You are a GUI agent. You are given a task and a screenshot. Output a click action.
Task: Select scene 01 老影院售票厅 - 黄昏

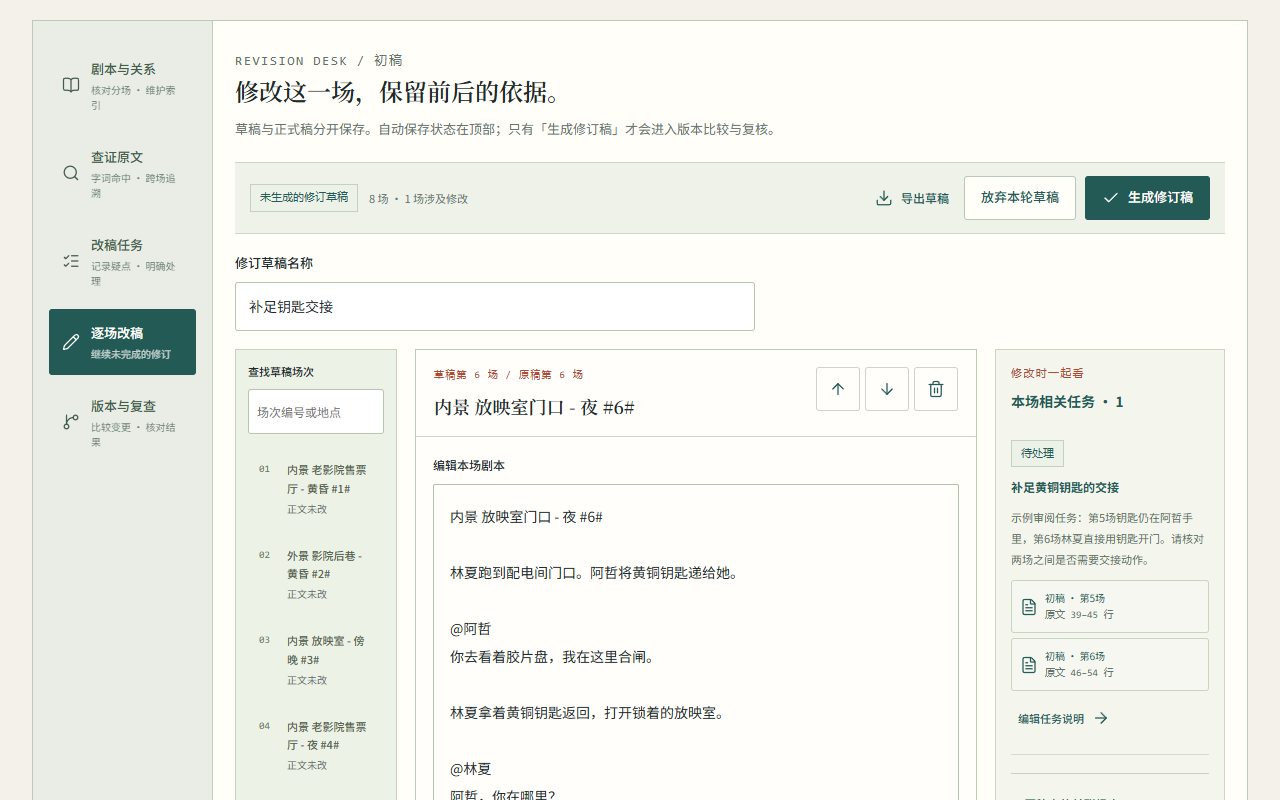[x=316, y=489]
